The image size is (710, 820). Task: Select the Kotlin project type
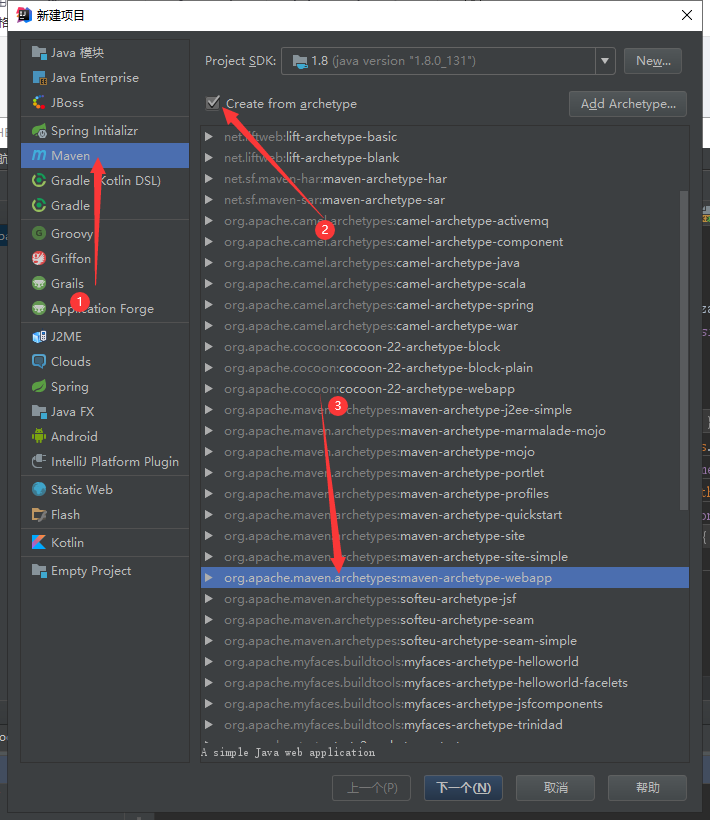point(105,542)
